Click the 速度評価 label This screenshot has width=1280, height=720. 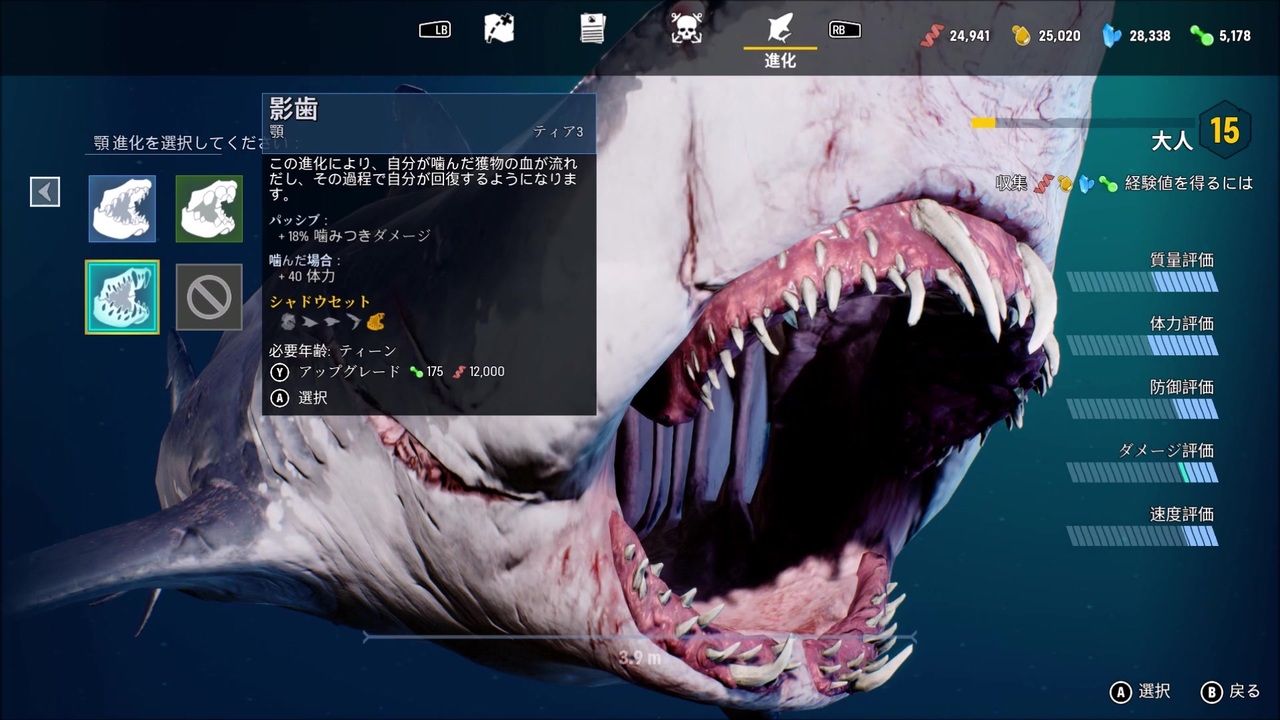(x=1182, y=514)
